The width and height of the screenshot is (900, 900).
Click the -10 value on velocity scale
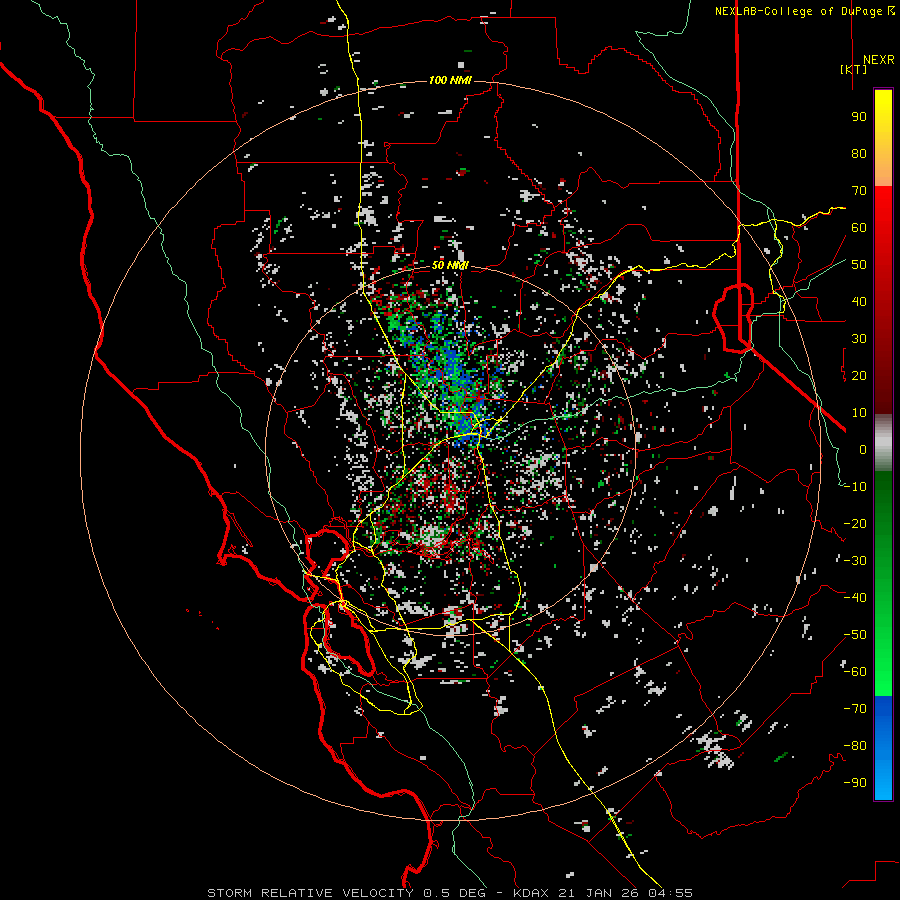[855, 487]
